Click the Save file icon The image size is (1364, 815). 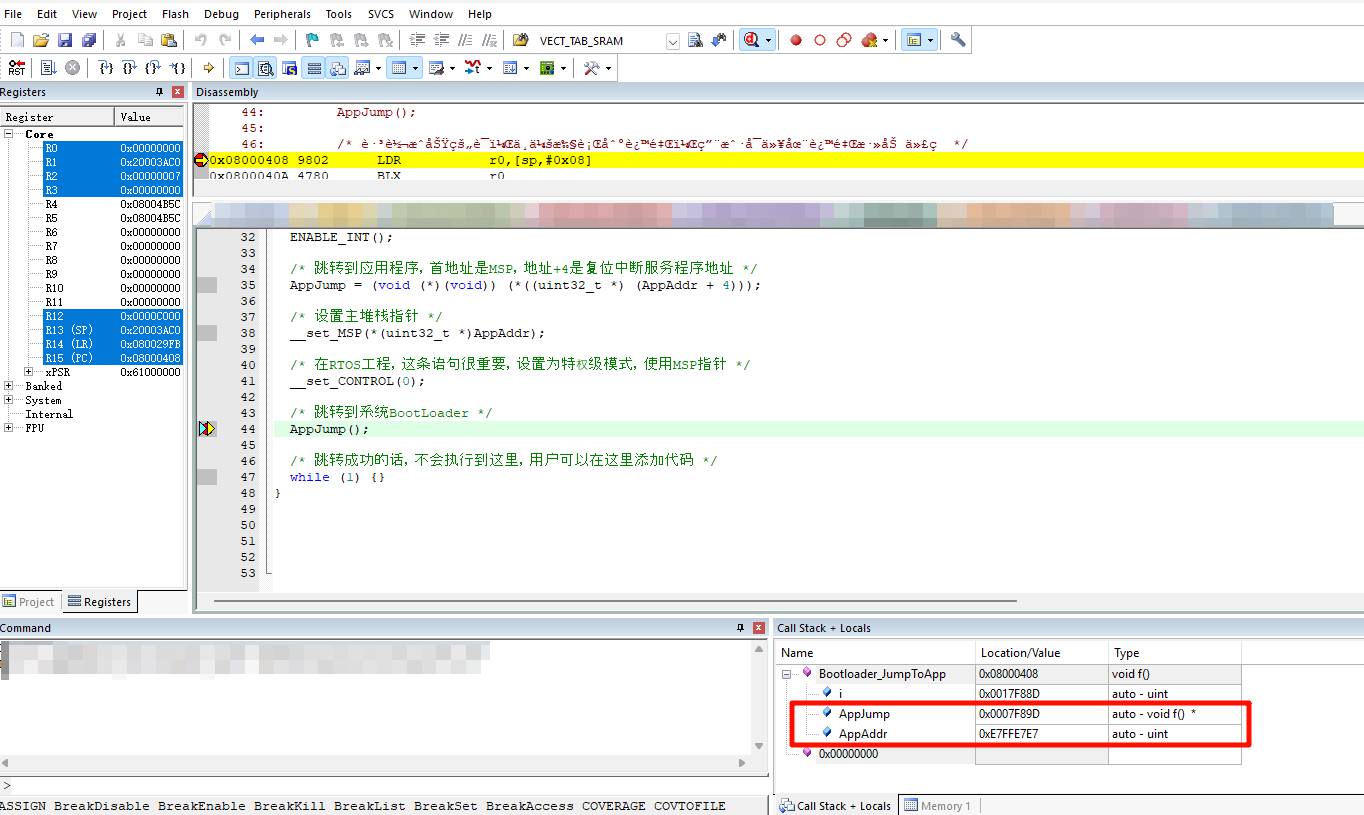click(x=65, y=40)
